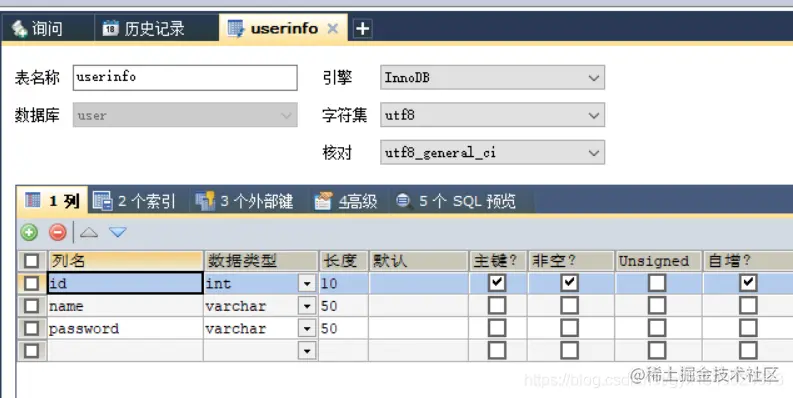Click the Unsigned column header
This screenshot has width=793, height=398.
[x=658, y=261]
